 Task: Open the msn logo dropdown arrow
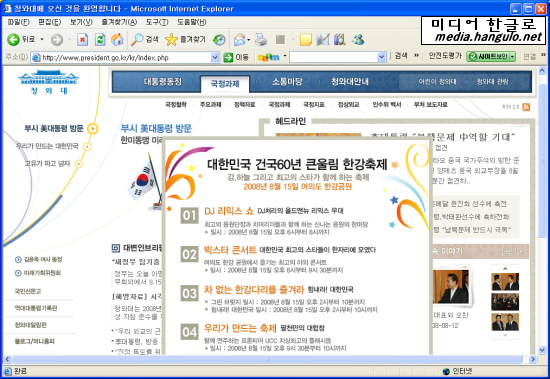click(x=285, y=56)
